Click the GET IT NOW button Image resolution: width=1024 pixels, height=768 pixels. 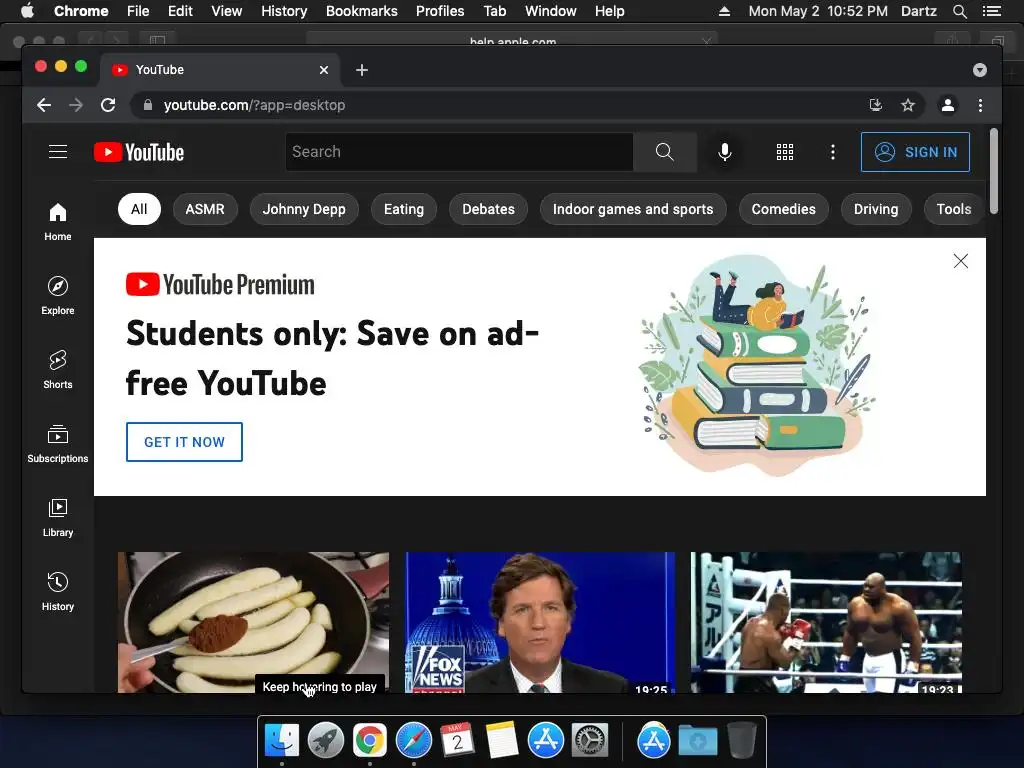(184, 442)
